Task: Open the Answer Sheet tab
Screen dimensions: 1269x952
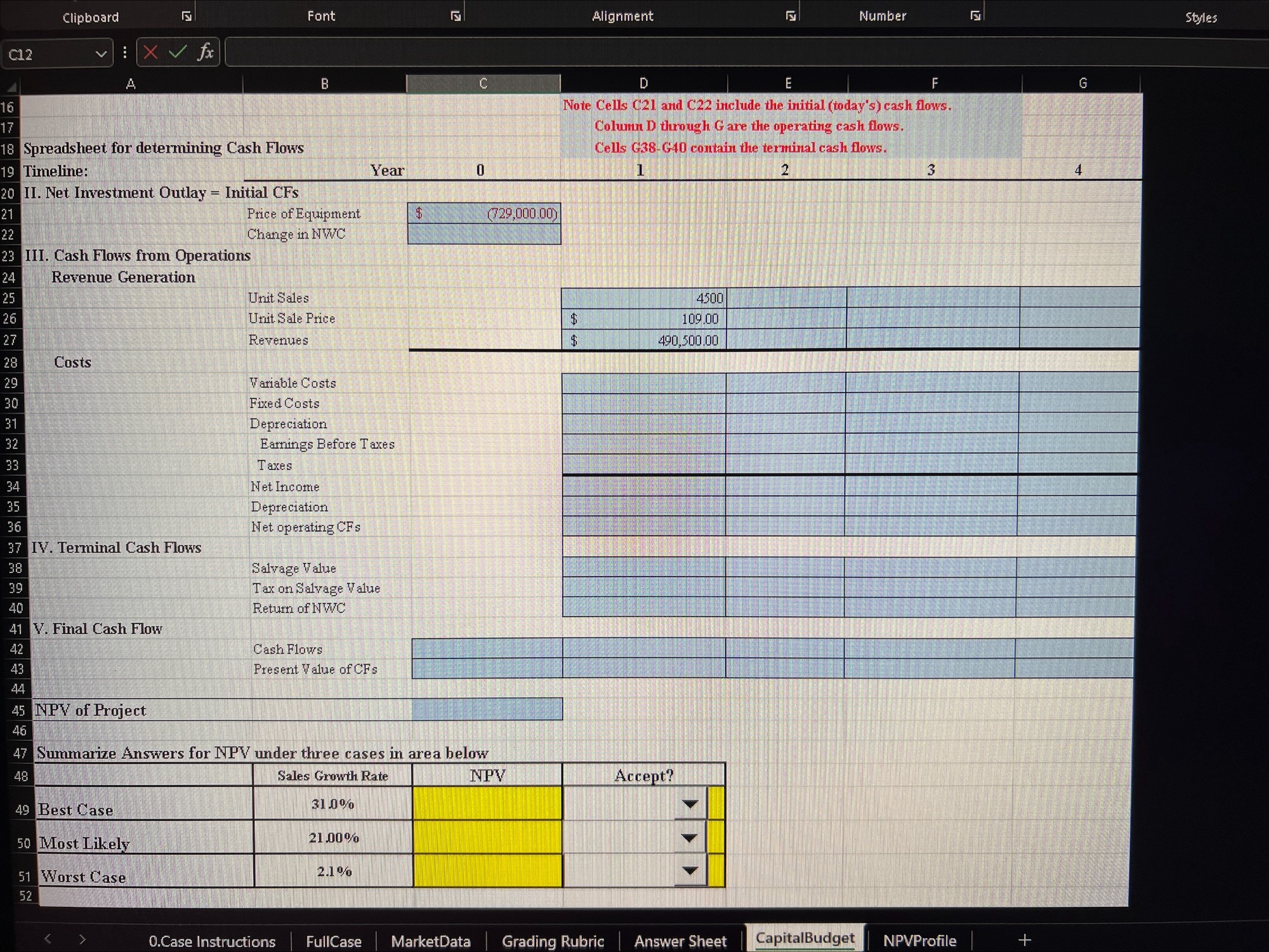Action: click(x=680, y=941)
